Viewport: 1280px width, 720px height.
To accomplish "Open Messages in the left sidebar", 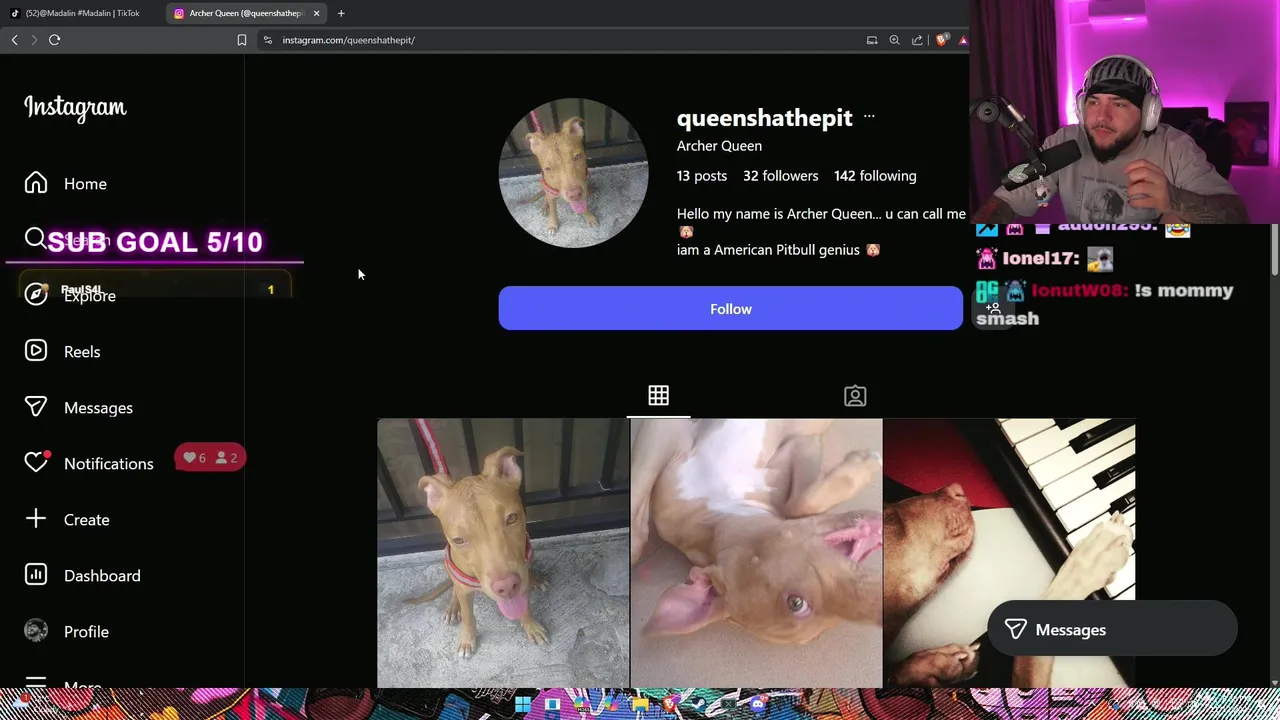I will point(78,408).
